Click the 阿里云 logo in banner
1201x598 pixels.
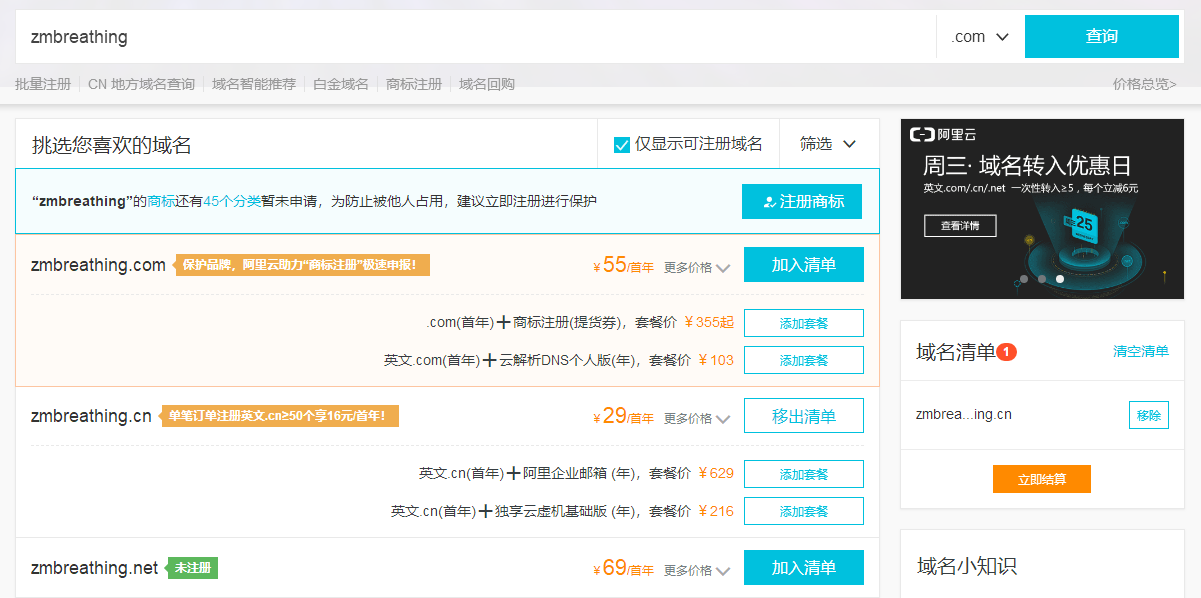coord(943,135)
